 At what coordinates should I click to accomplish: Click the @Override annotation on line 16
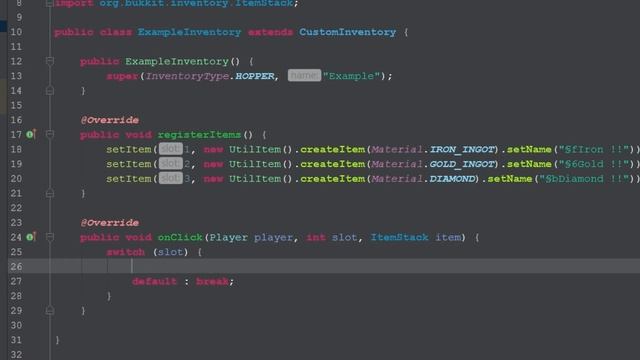pyautogui.click(x=110, y=120)
